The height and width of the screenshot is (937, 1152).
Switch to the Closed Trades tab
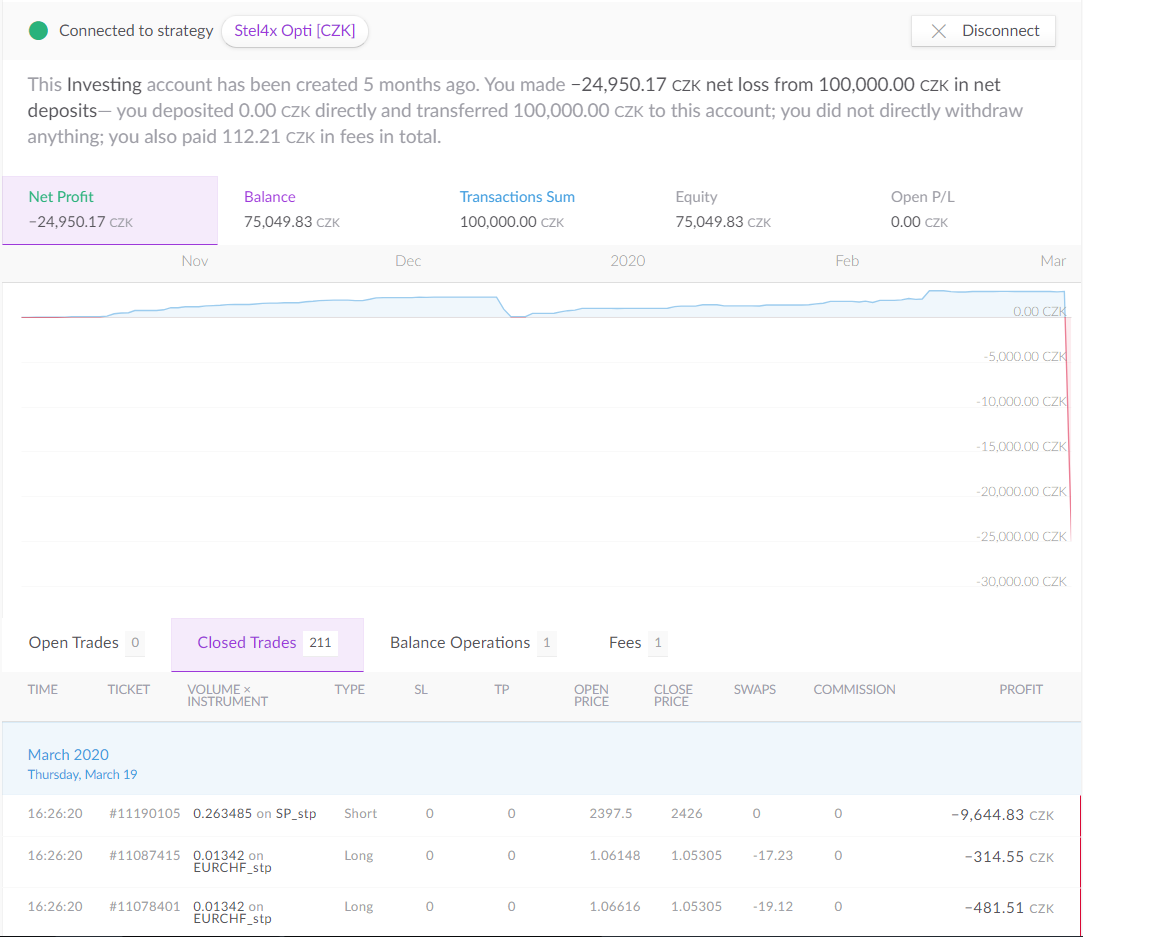click(267, 643)
